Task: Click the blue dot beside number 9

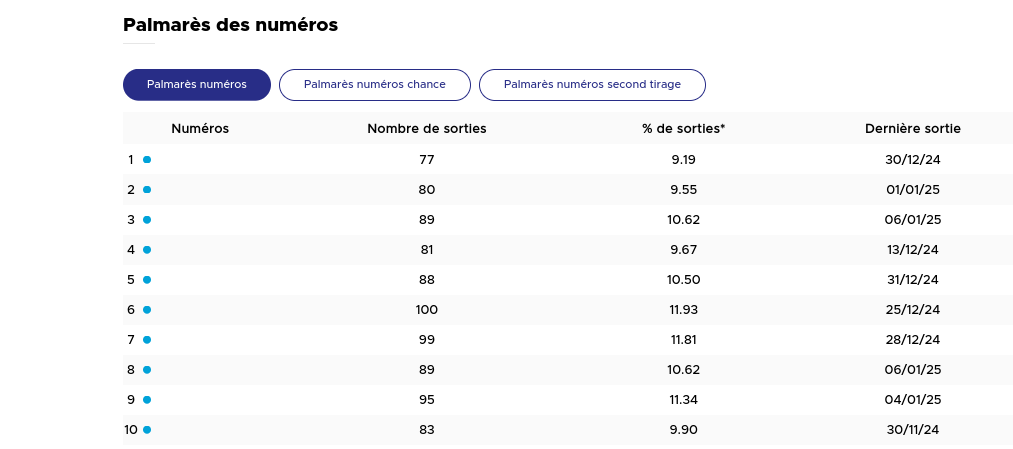Action: tap(147, 400)
